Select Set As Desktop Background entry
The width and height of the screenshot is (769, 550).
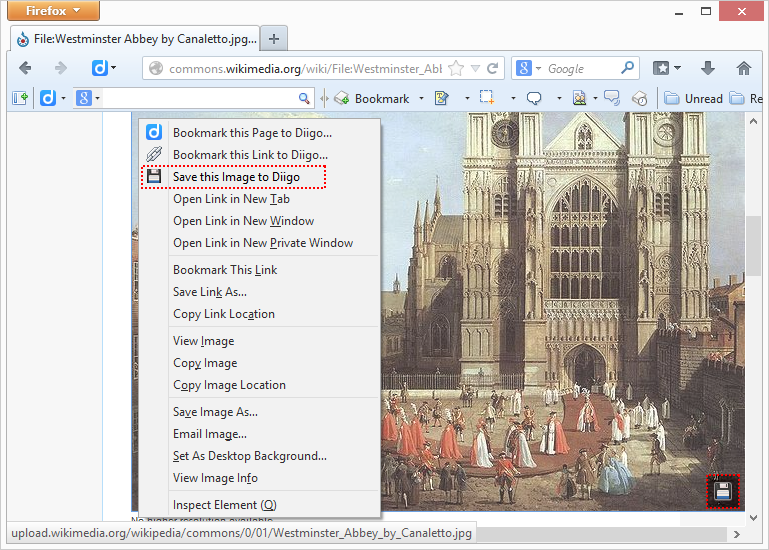point(259,456)
